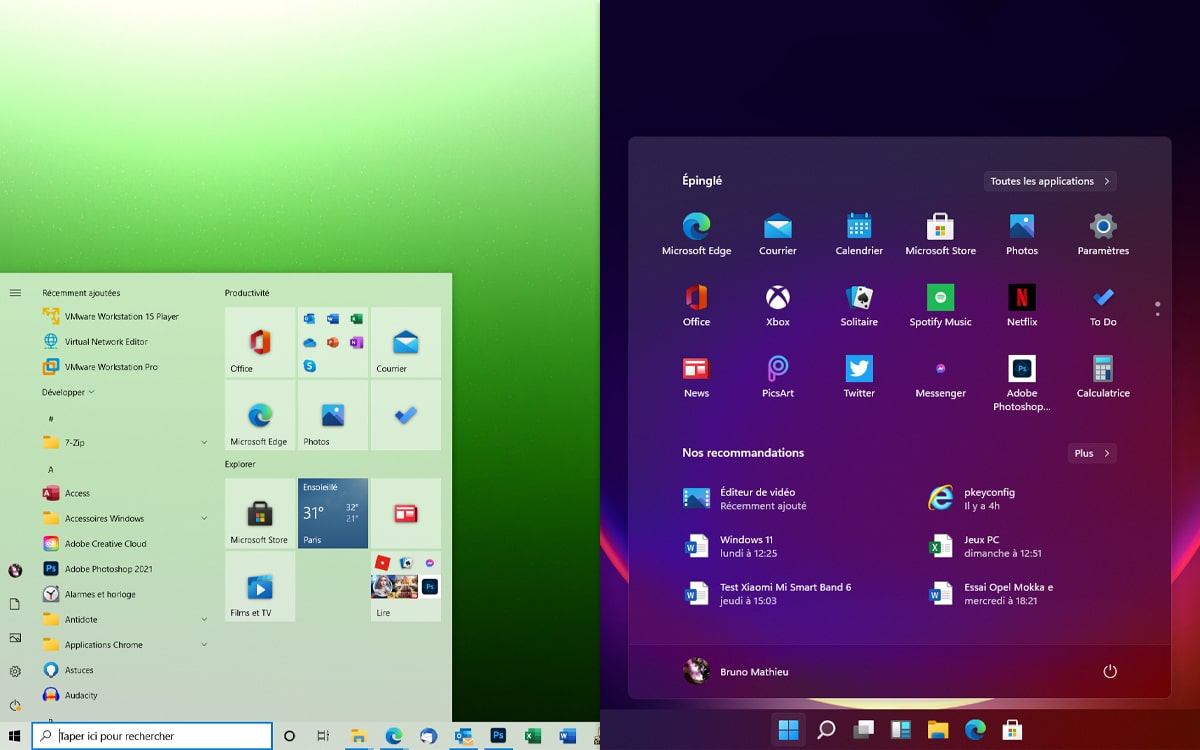1200x750 pixels.
Task: Open Photoshop from the Windows 10 taskbar
Action: click(x=498, y=736)
